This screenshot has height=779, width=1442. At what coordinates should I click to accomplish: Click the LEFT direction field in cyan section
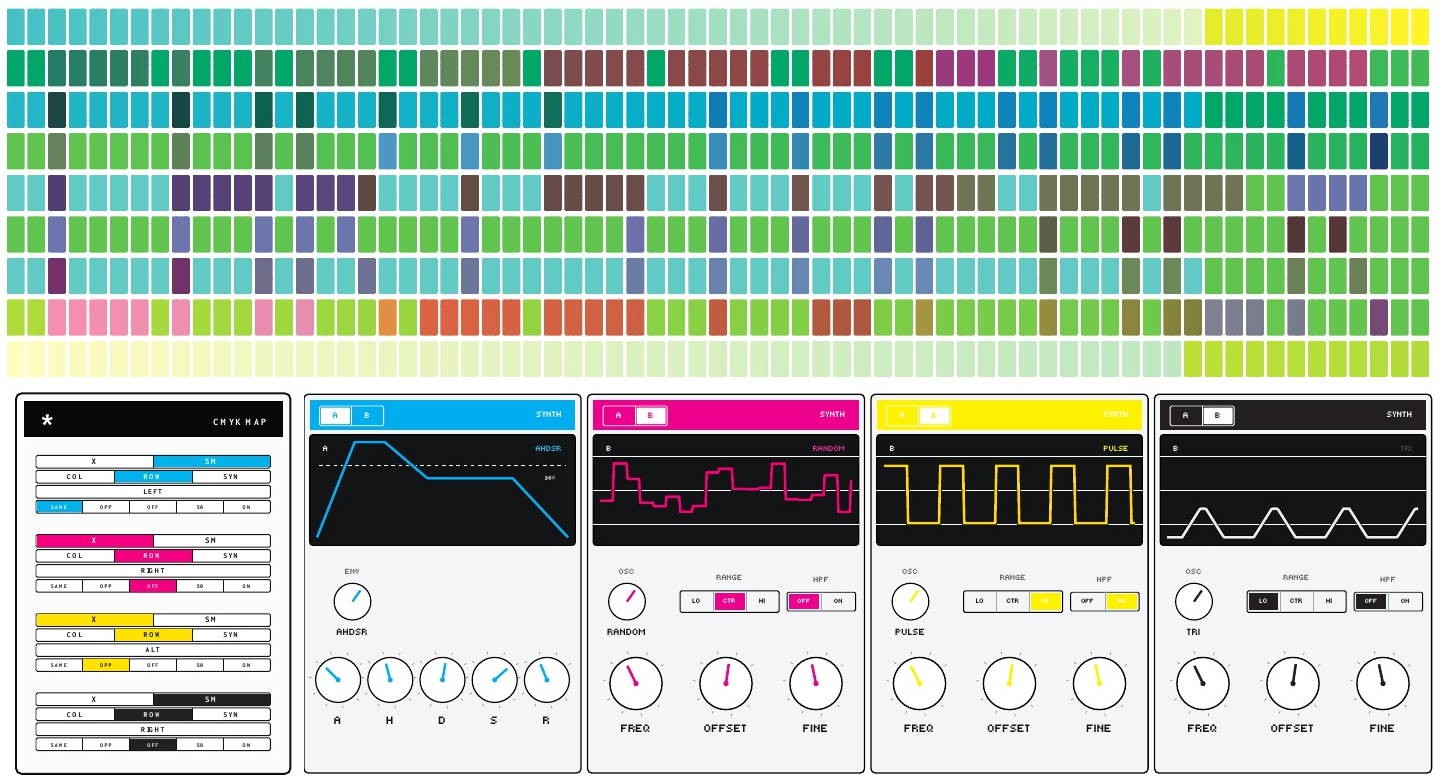click(x=153, y=492)
